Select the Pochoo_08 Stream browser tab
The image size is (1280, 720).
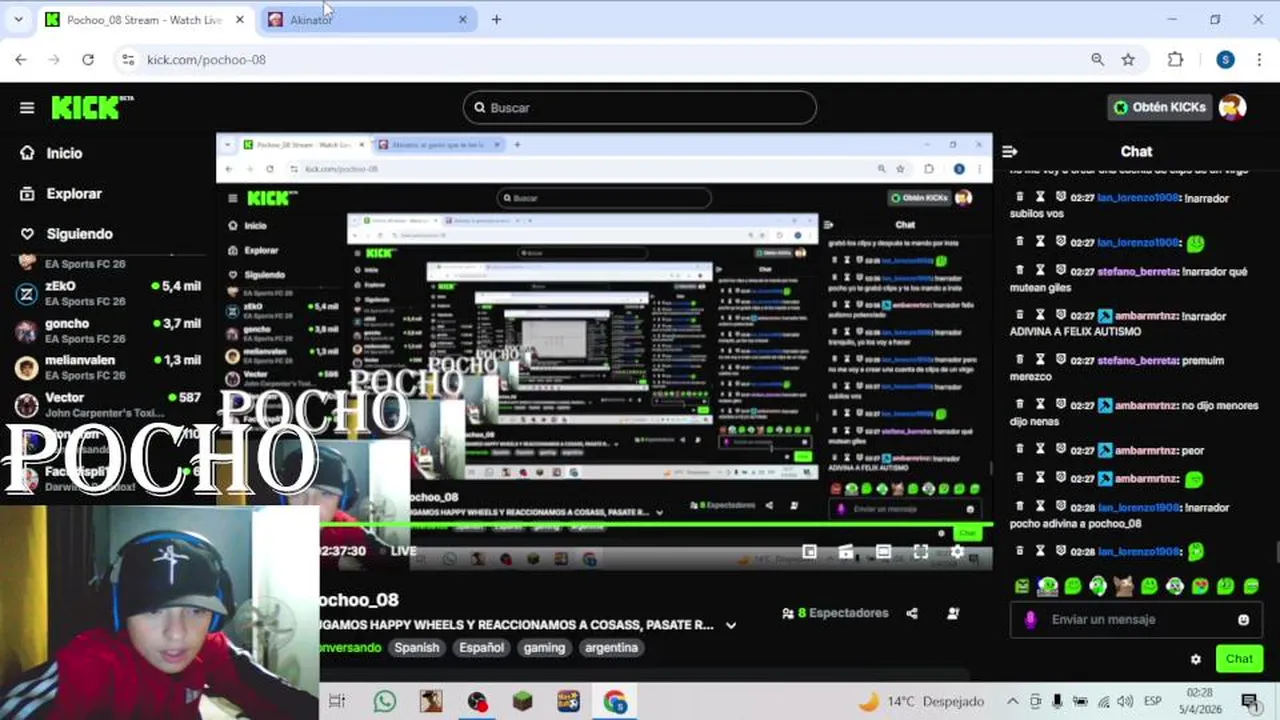tap(142, 20)
